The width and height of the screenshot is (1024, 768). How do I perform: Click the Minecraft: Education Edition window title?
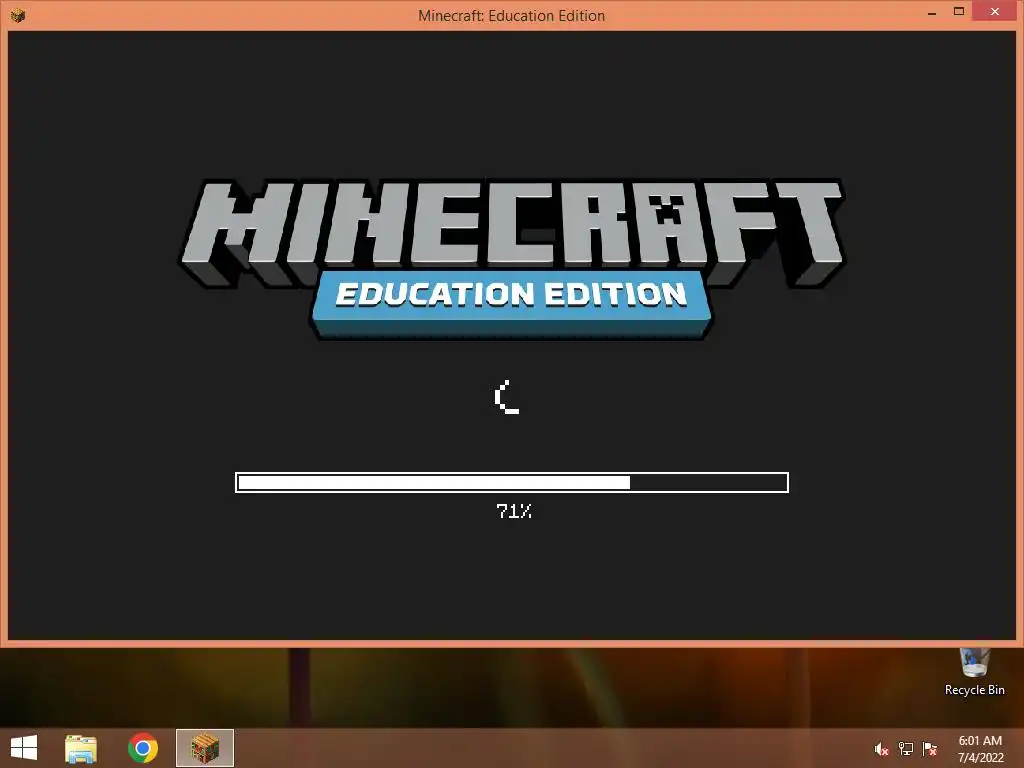tap(511, 16)
